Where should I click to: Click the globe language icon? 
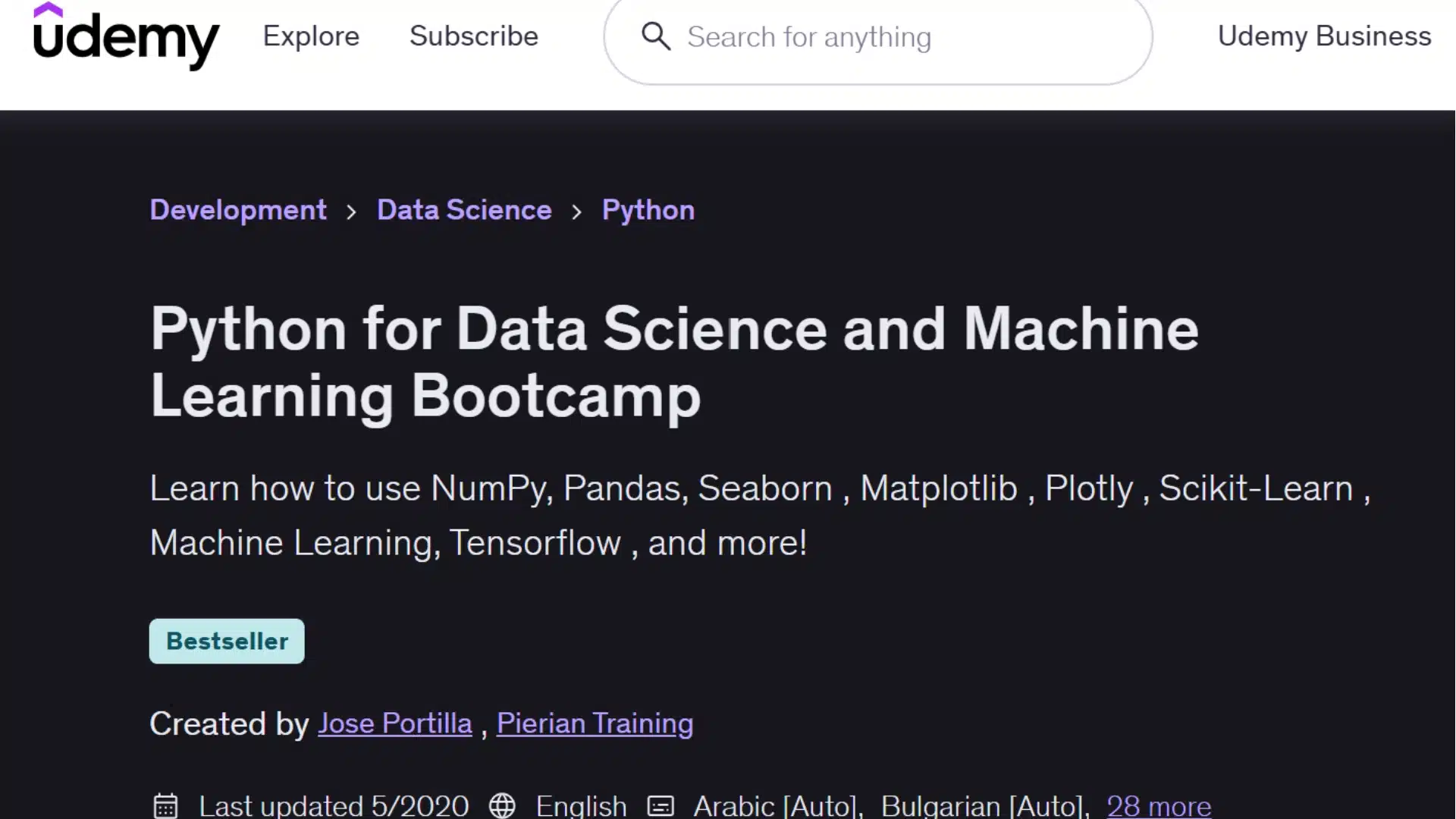502,805
